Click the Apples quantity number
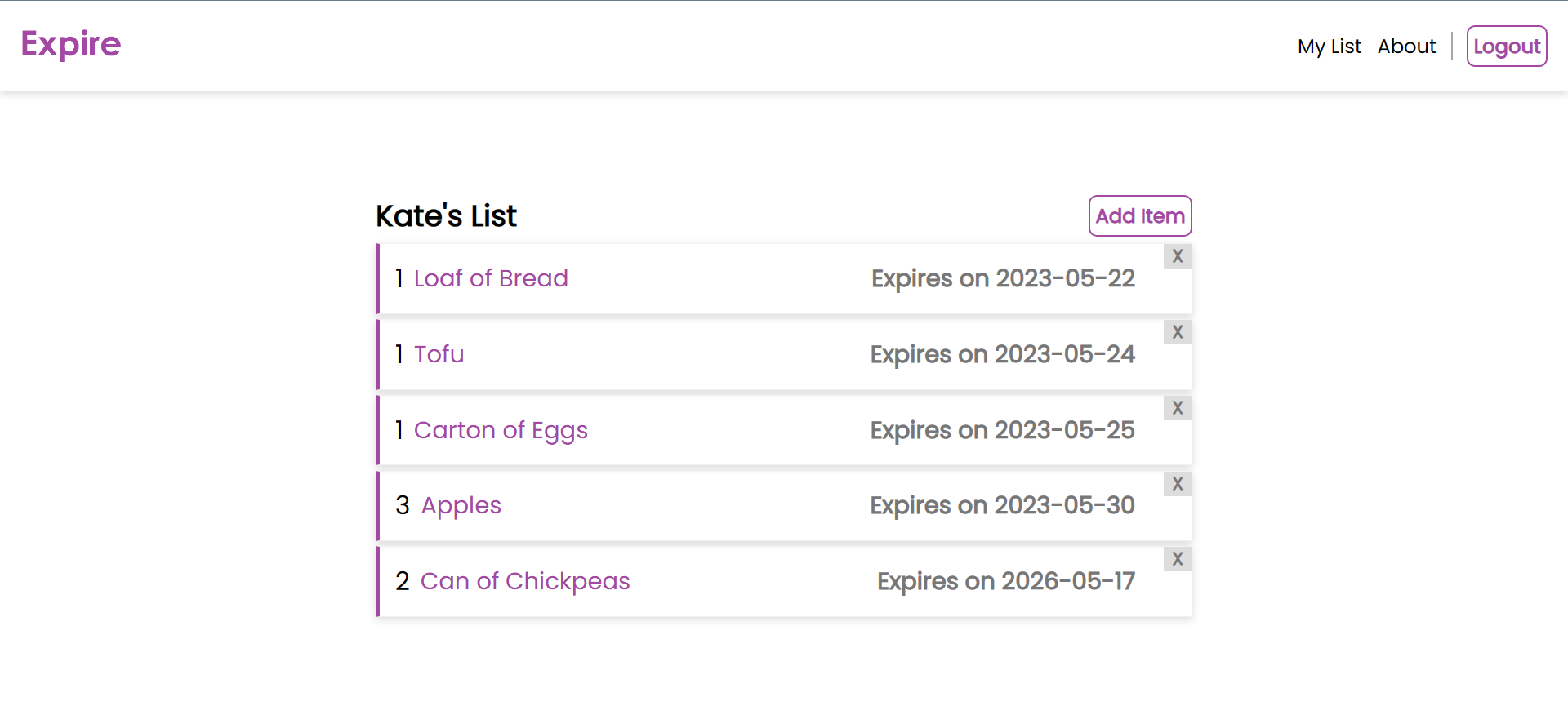1568x728 pixels. tap(402, 505)
